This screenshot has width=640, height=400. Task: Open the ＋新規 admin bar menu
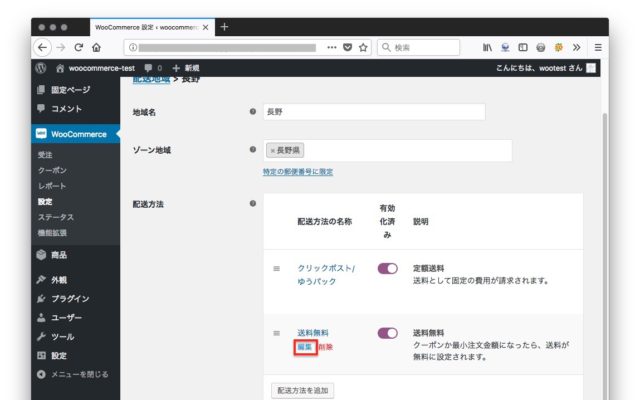tap(186, 68)
